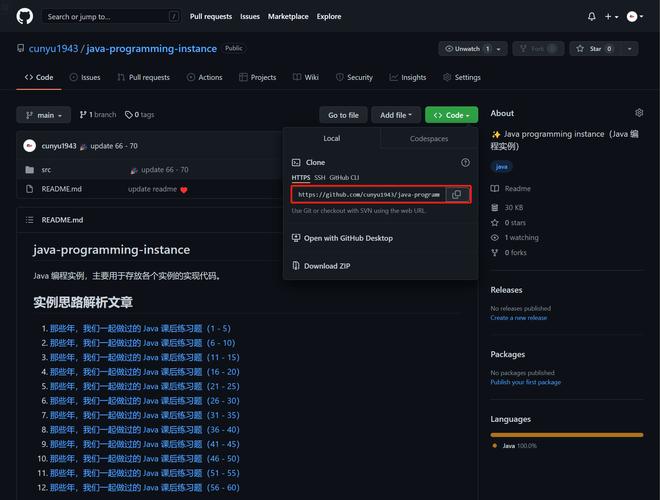Click Download ZIP

pos(327,266)
